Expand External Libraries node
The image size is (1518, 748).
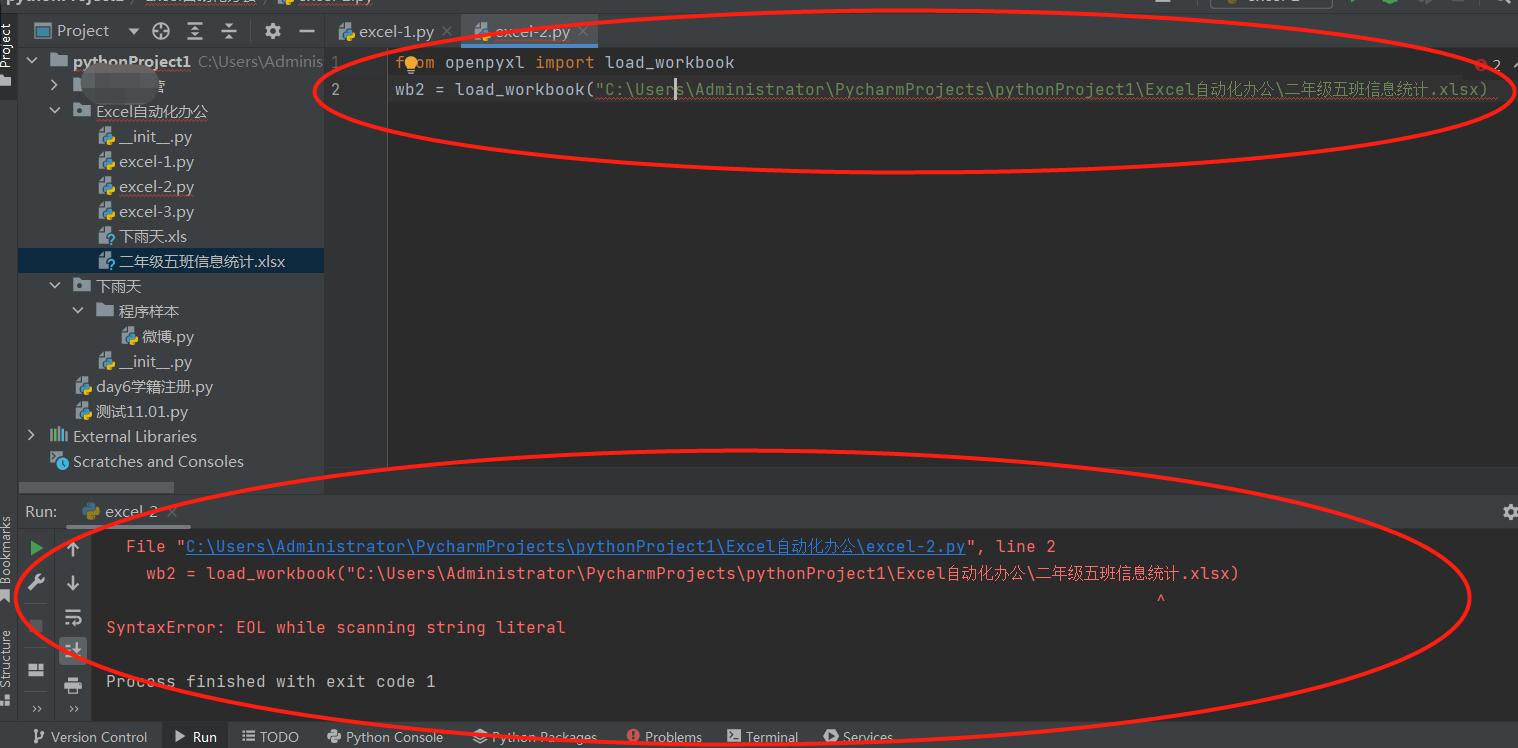point(31,436)
